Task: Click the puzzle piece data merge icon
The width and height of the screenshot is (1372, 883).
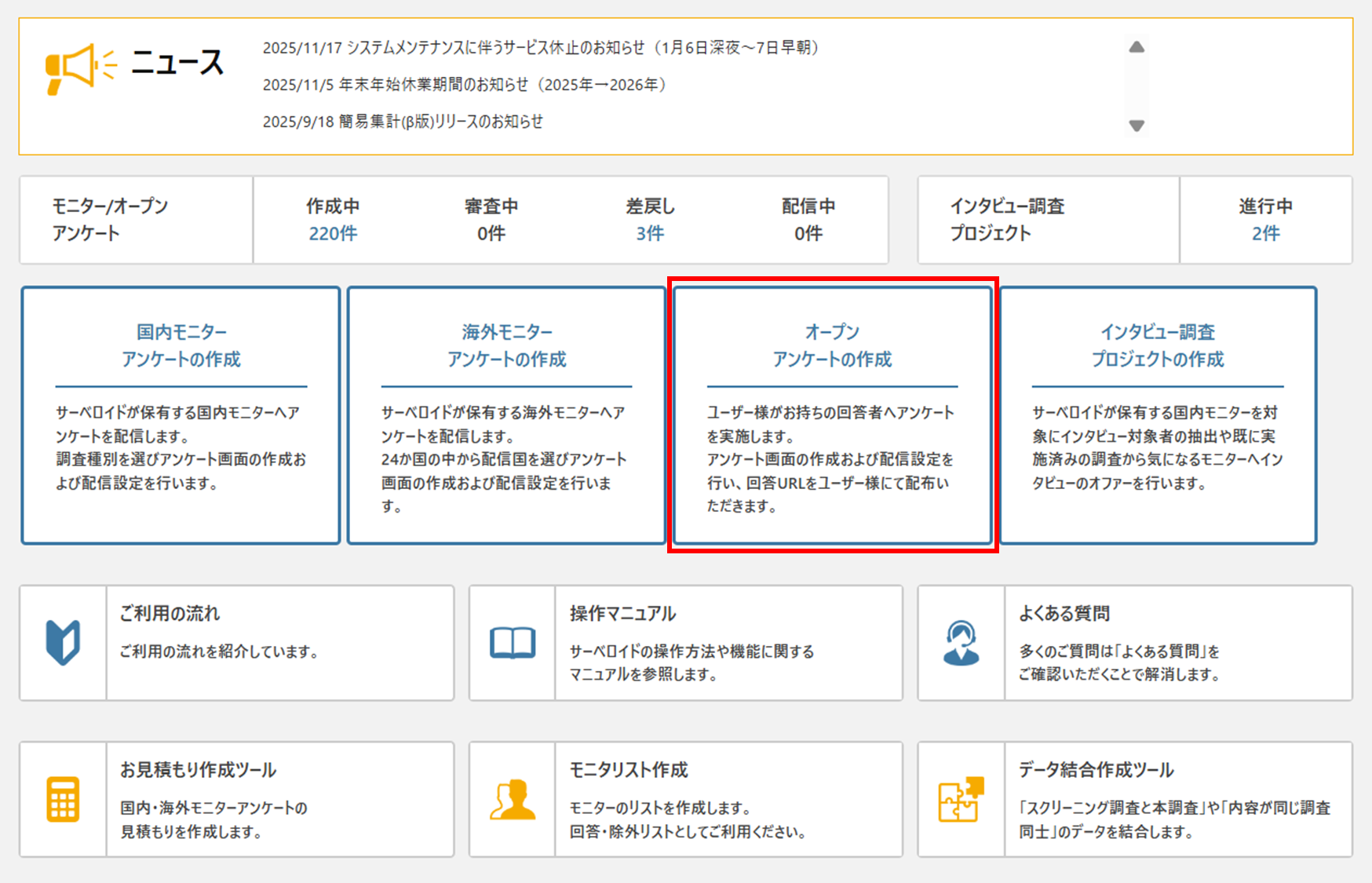Action: [961, 799]
